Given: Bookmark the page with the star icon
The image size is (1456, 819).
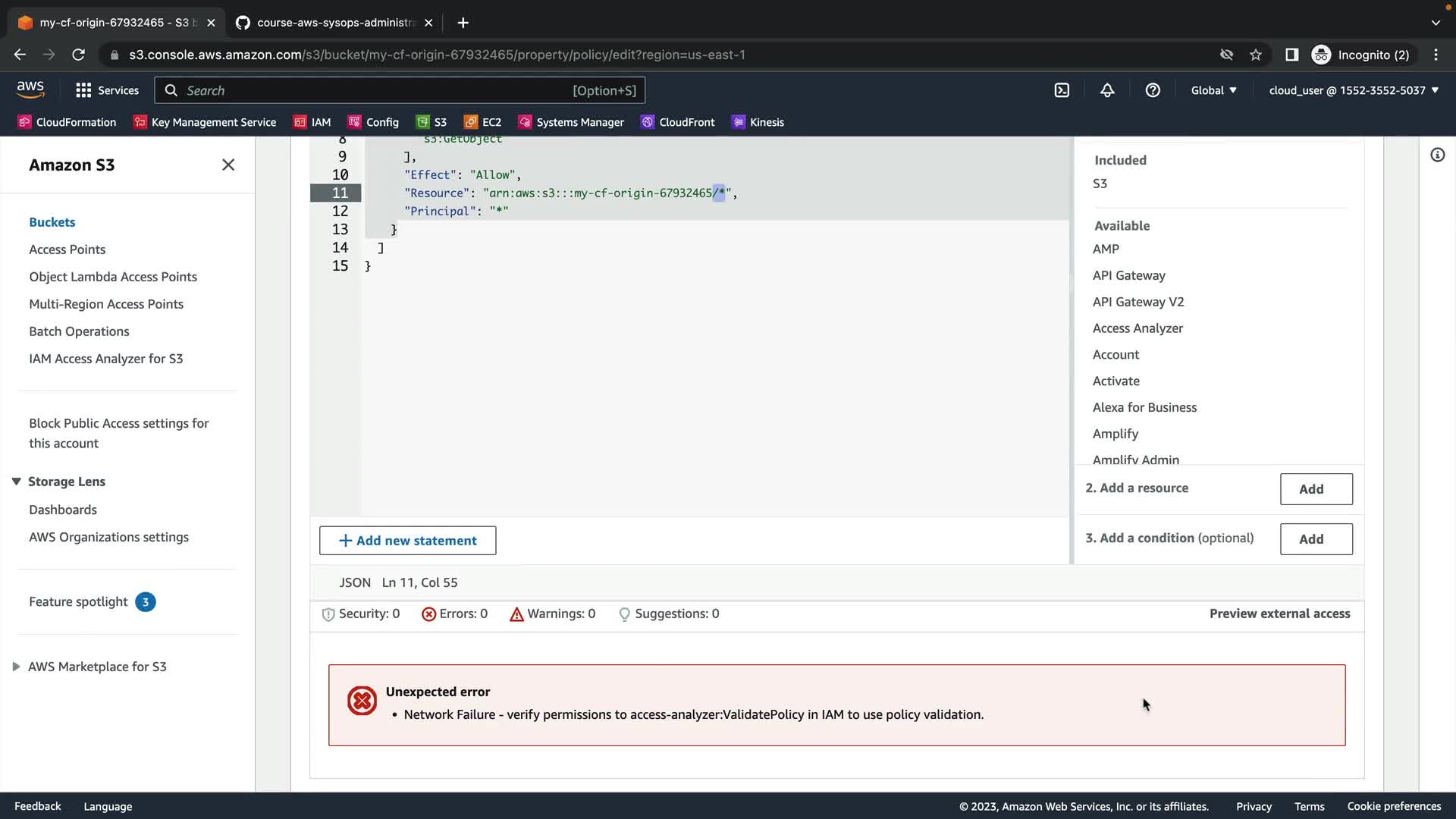Looking at the screenshot, I should click(x=1256, y=55).
